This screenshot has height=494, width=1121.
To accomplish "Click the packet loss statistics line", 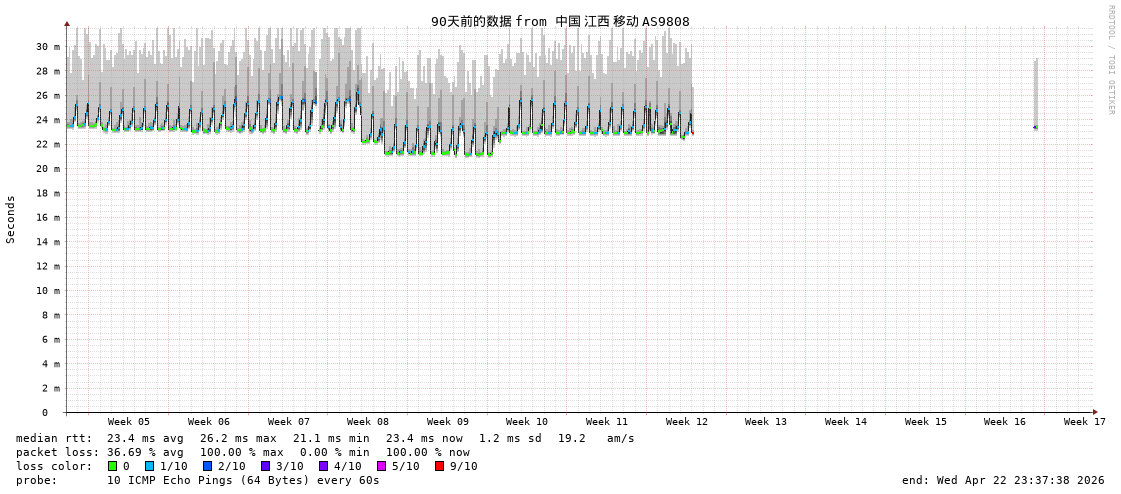I will click(x=243, y=452).
